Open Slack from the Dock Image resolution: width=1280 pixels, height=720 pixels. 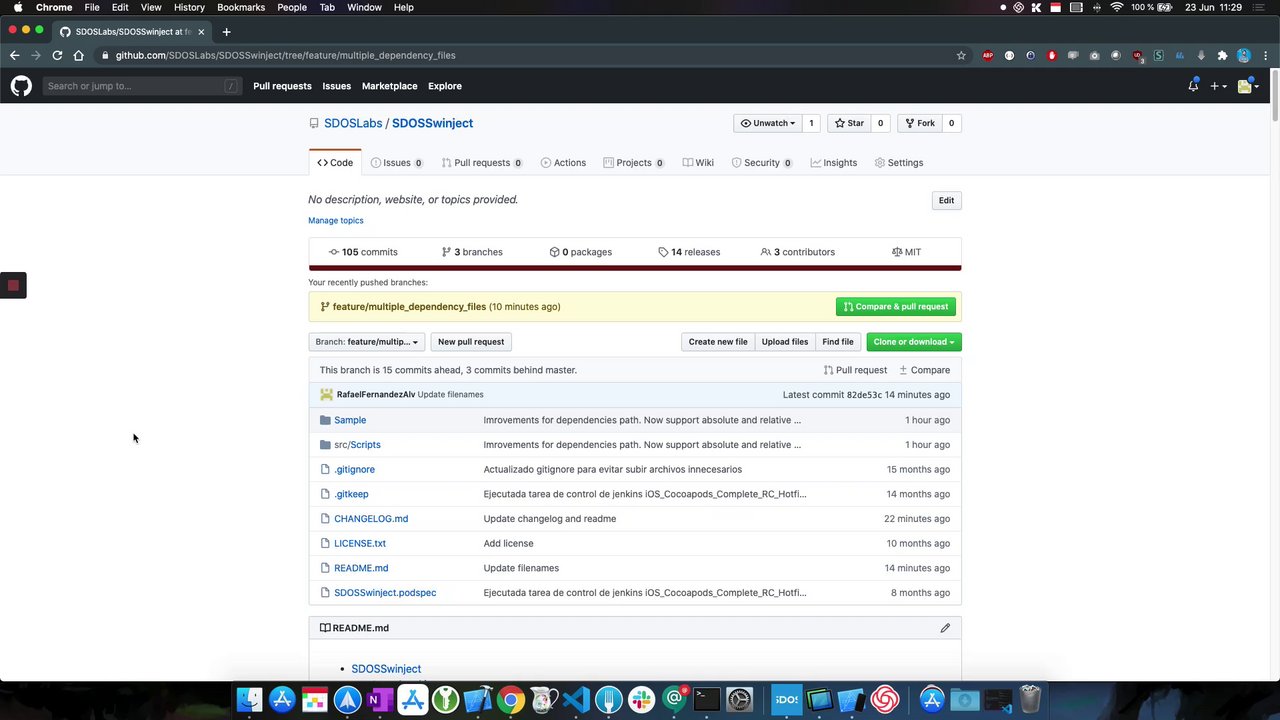point(641,700)
